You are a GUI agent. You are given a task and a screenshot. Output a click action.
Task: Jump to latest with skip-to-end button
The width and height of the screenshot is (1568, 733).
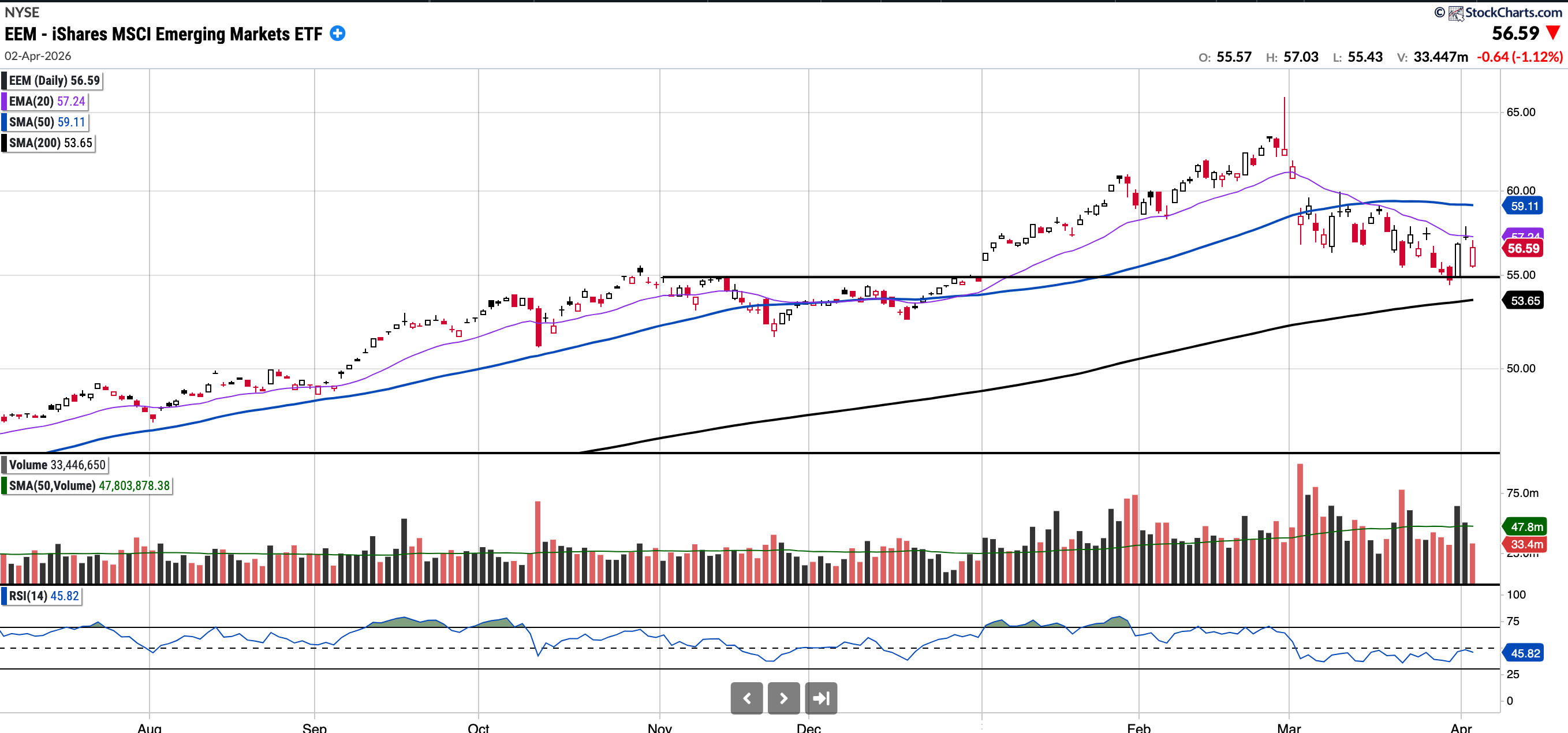[820, 698]
